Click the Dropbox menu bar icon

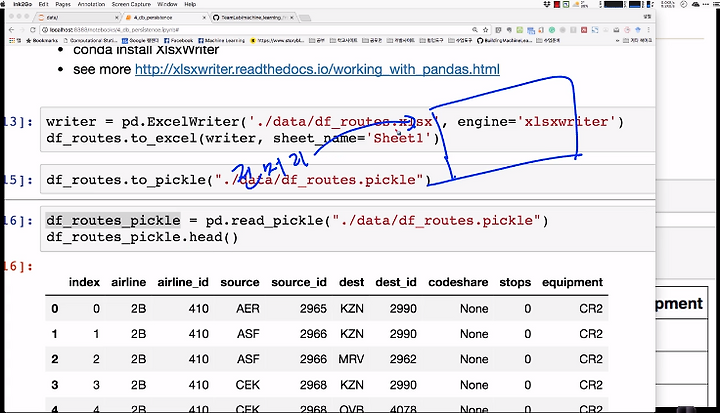547,4
